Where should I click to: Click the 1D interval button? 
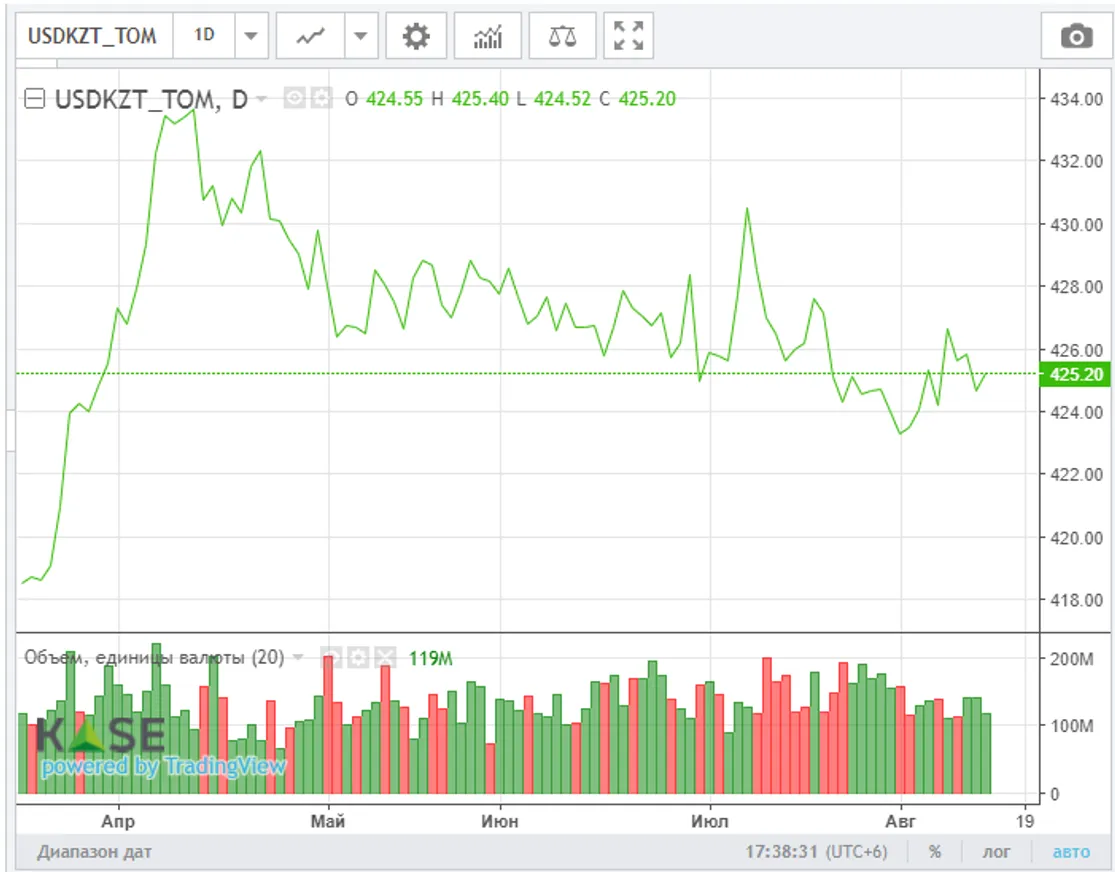(204, 36)
